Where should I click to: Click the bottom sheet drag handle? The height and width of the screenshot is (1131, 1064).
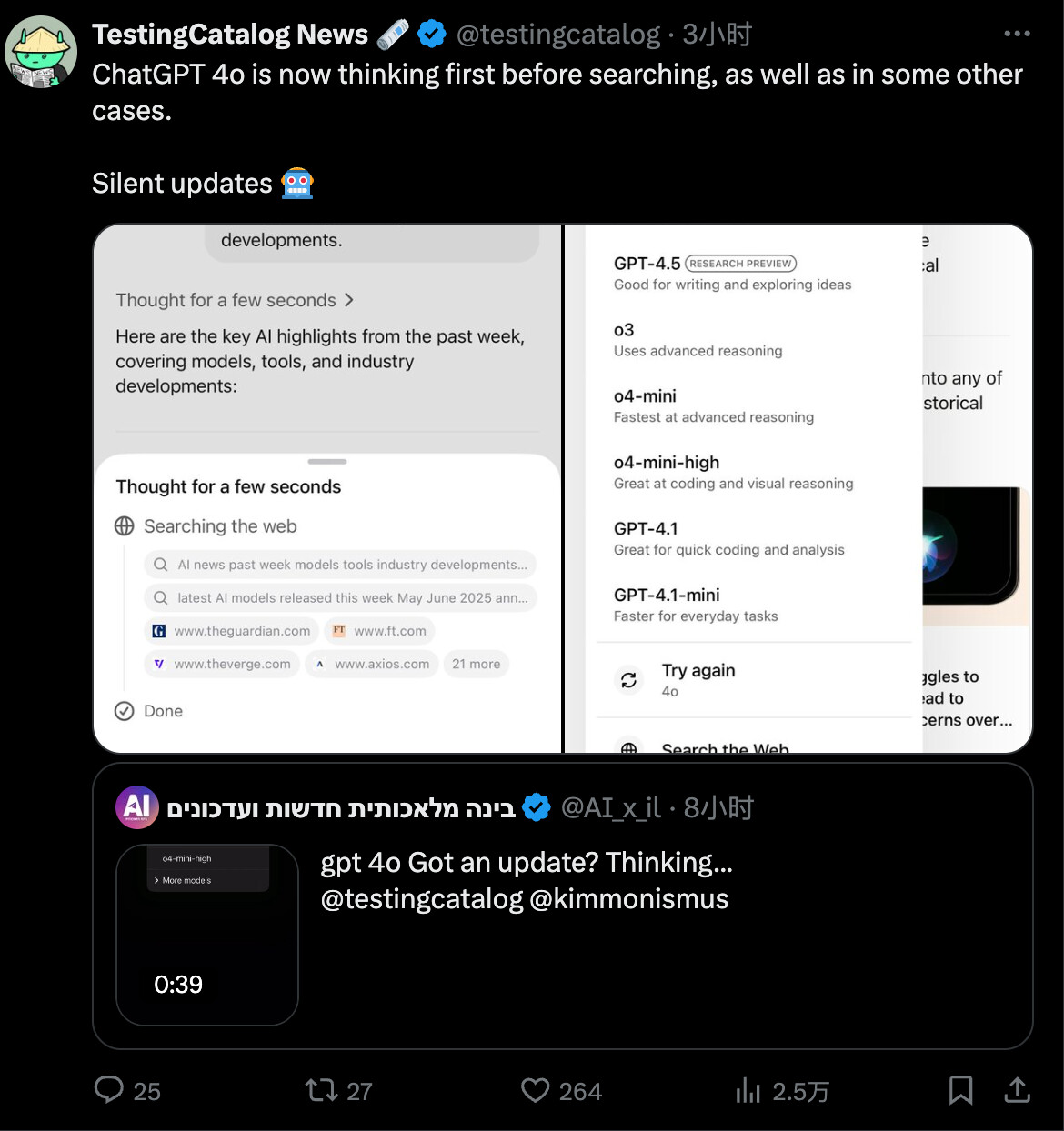point(327,462)
